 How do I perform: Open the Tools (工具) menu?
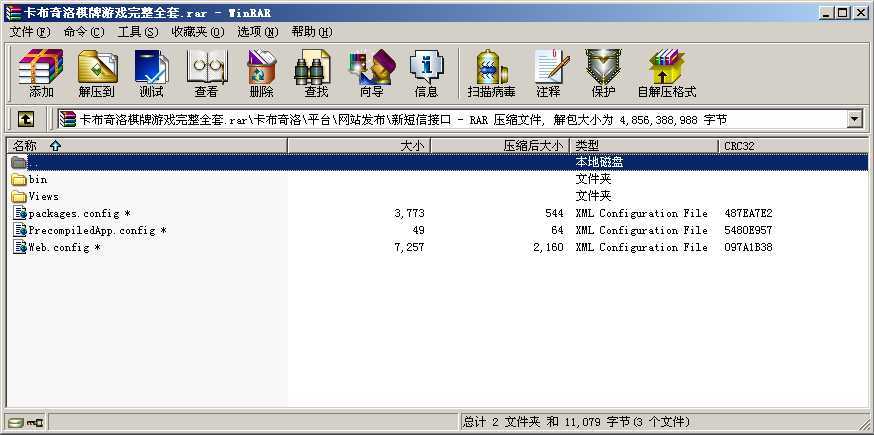click(x=138, y=32)
